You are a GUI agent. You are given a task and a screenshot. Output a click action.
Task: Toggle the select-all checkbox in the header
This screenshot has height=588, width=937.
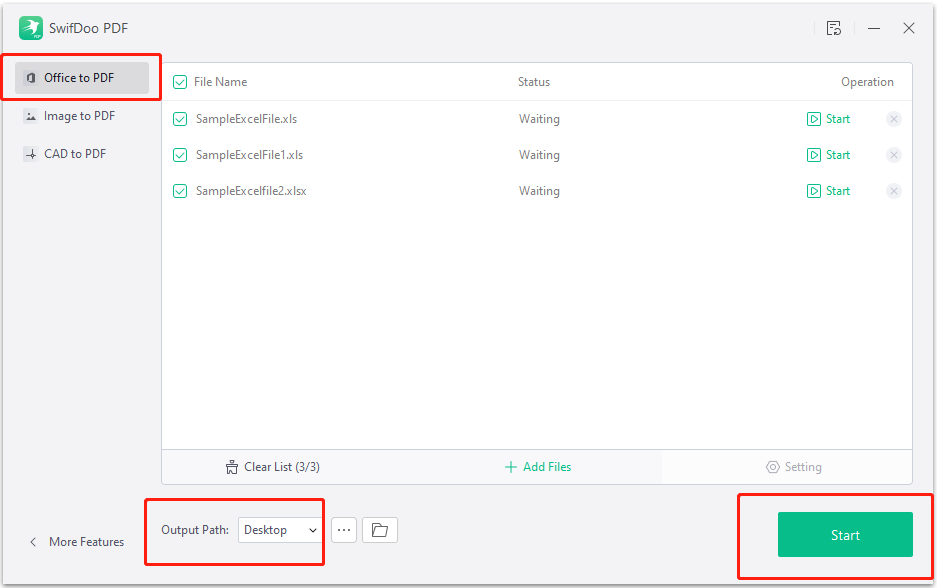point(180,81)
